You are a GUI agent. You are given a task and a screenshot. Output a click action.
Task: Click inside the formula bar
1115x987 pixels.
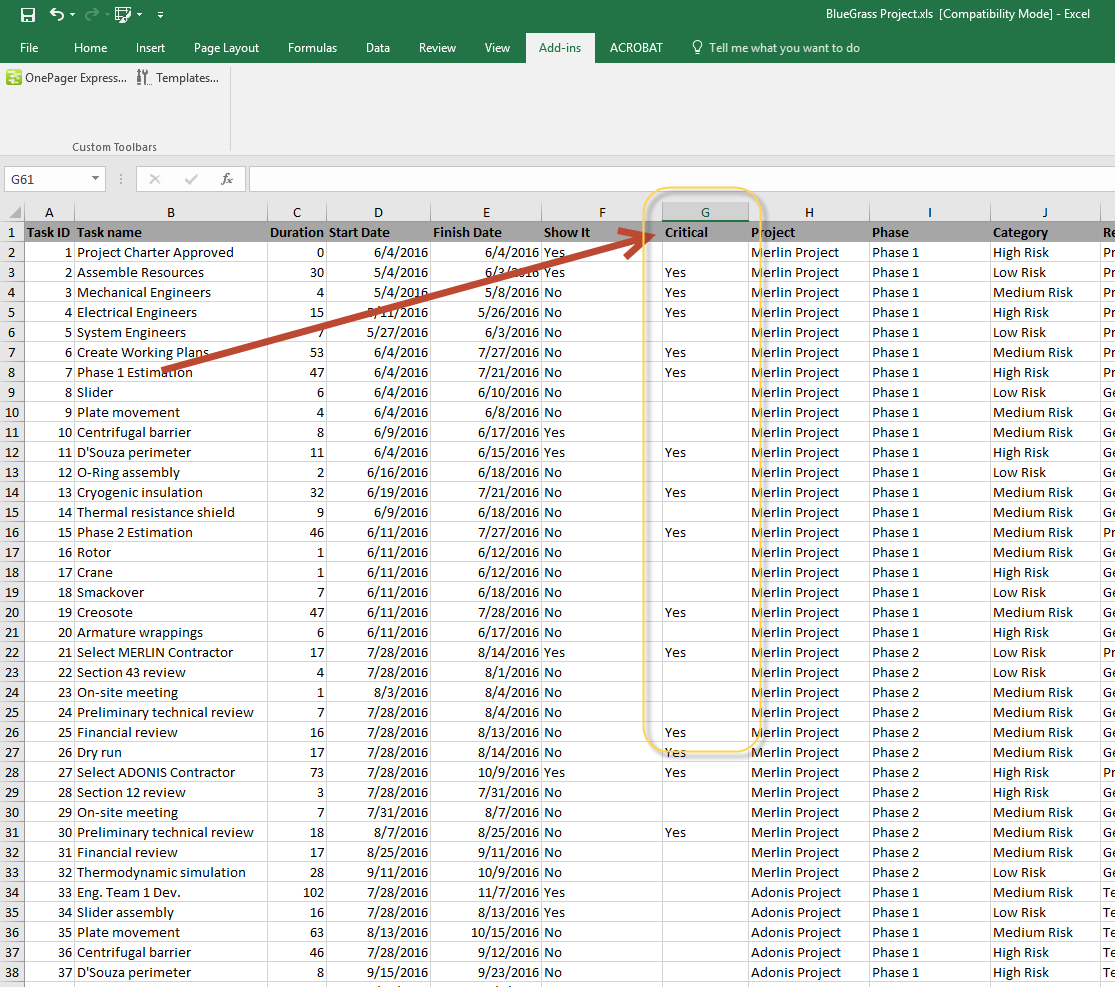pyautogui.click(x=680, y=179)
